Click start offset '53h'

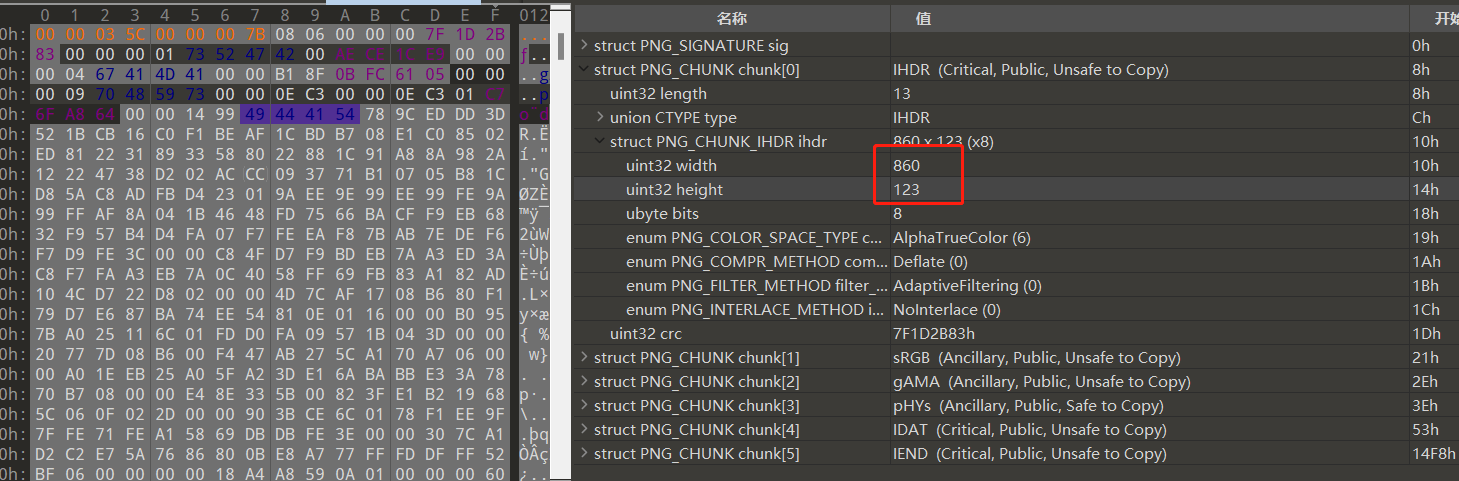1424,429
